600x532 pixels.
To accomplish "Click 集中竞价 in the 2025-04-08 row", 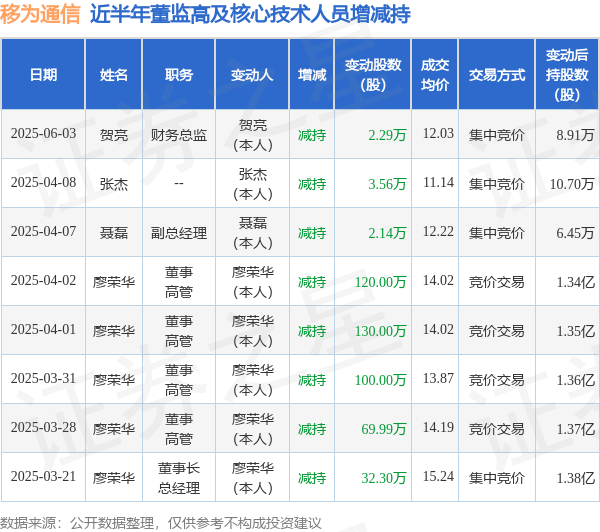I will tap(497, 184).
